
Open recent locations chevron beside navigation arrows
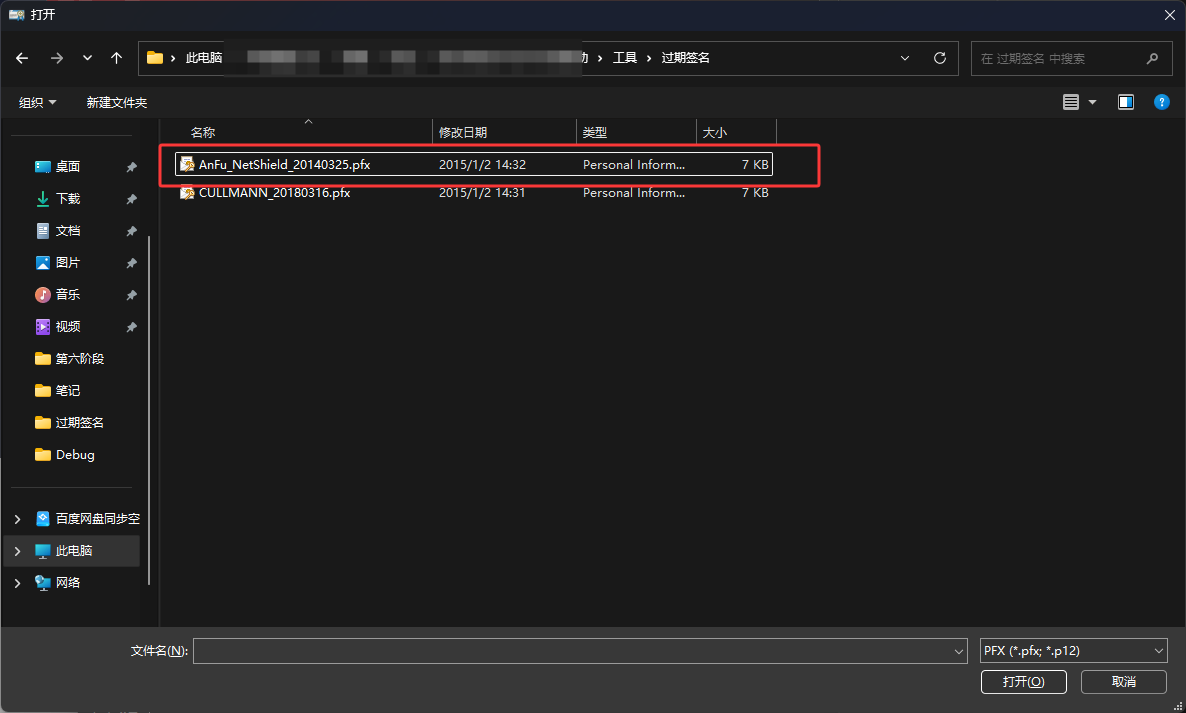[87, 58]
